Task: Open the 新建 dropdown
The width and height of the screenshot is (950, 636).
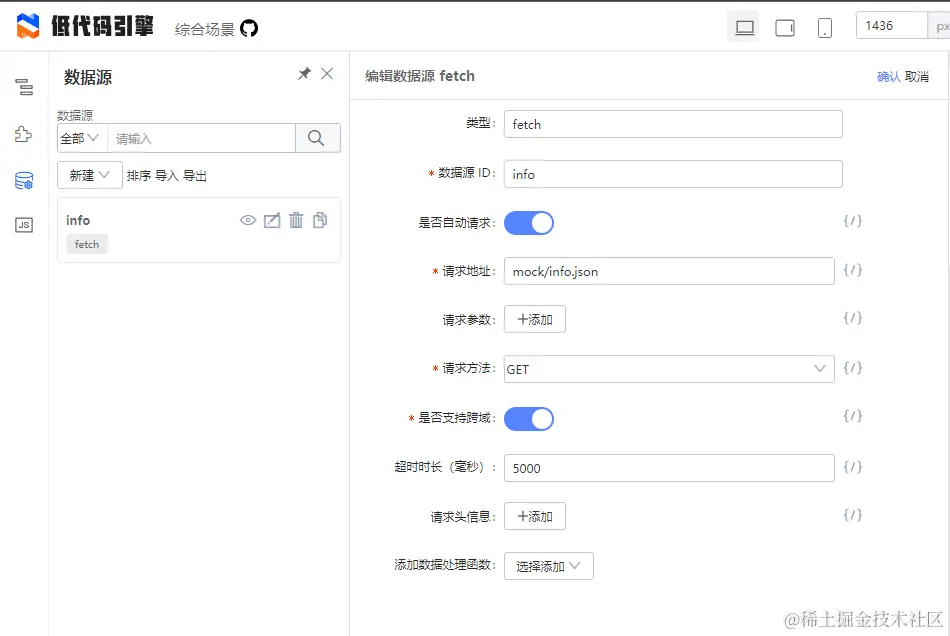Action: [90, 175]
